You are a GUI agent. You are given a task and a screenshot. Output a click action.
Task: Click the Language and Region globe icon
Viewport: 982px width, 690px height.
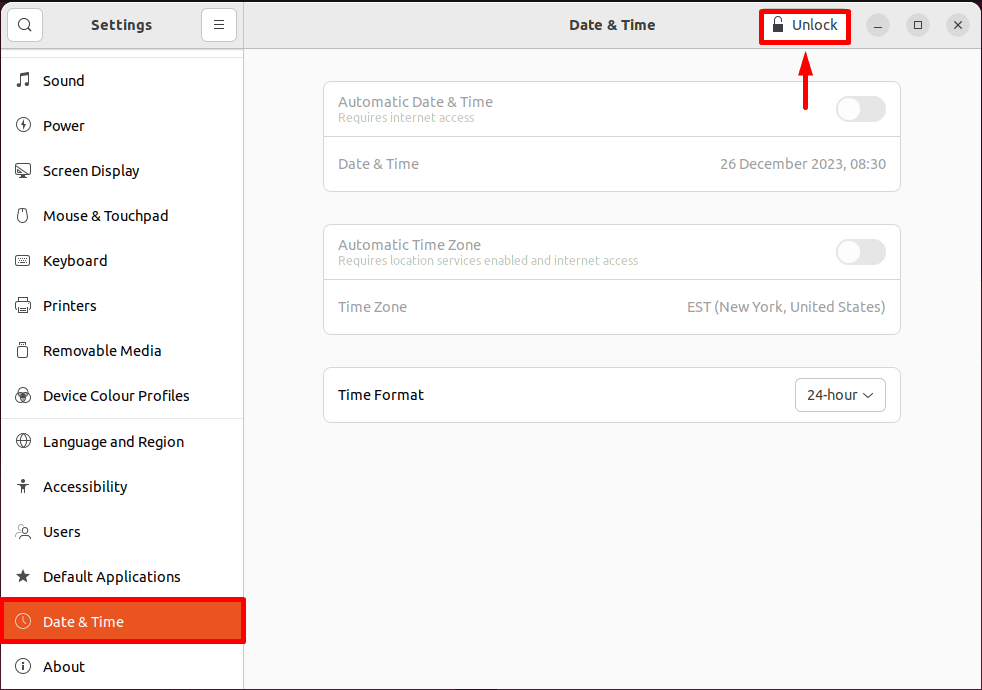pyautogui.click(x=23, y=441)
